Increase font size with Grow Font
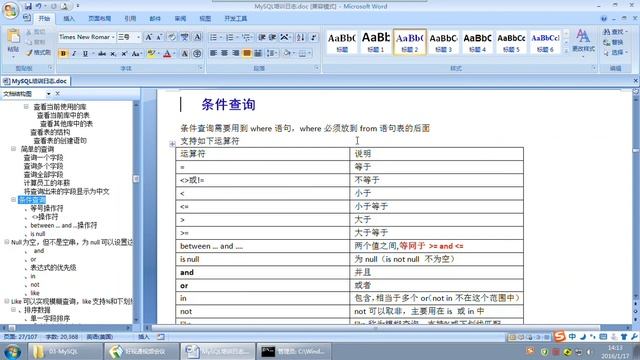Viewport: 640px width, 360px height. [x=149, y=37]
